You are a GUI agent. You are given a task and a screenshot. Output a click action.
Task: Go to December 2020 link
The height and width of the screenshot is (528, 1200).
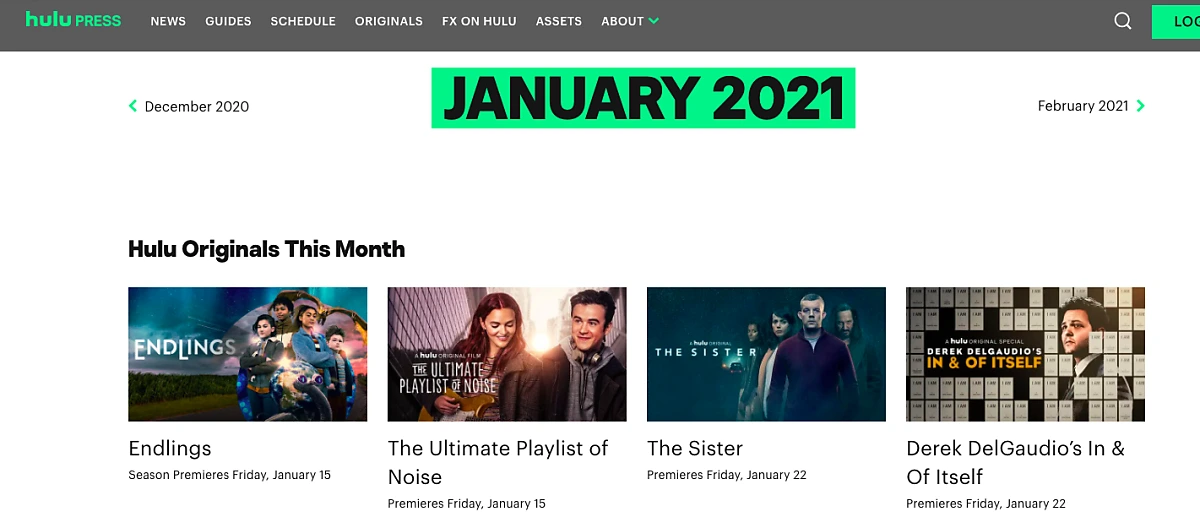tap(197, 106)
